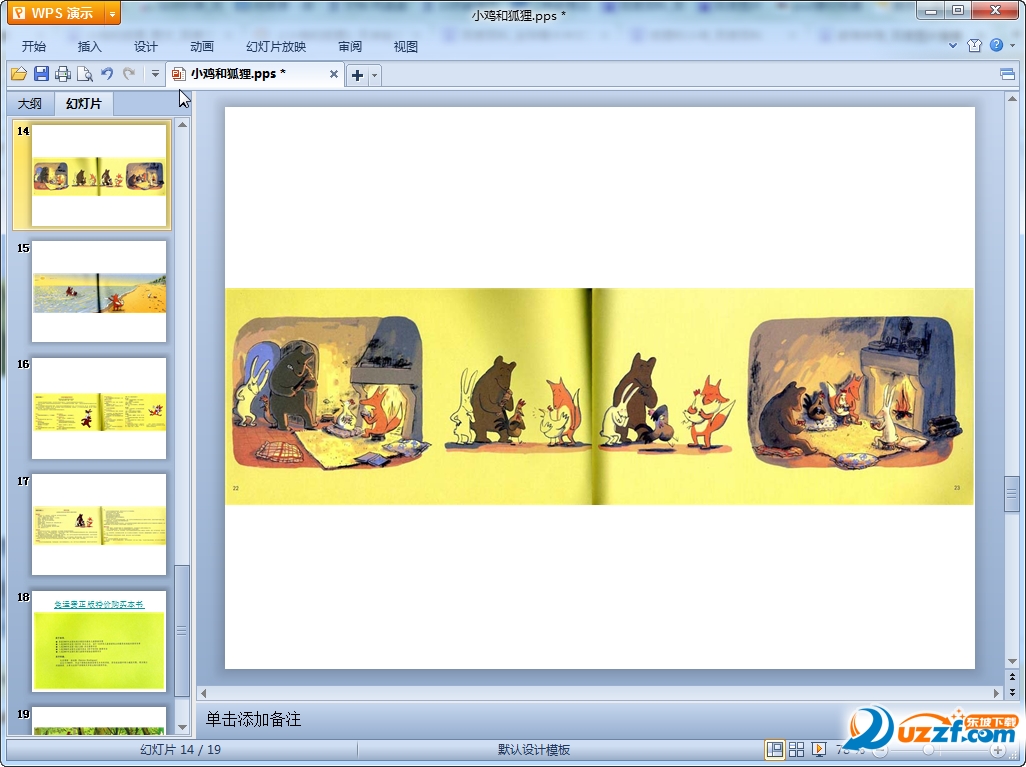Open the 开始 ribbon tab
Image resolution: width=1026 pixels, height=767 pixels.
[x=33, y=46]
